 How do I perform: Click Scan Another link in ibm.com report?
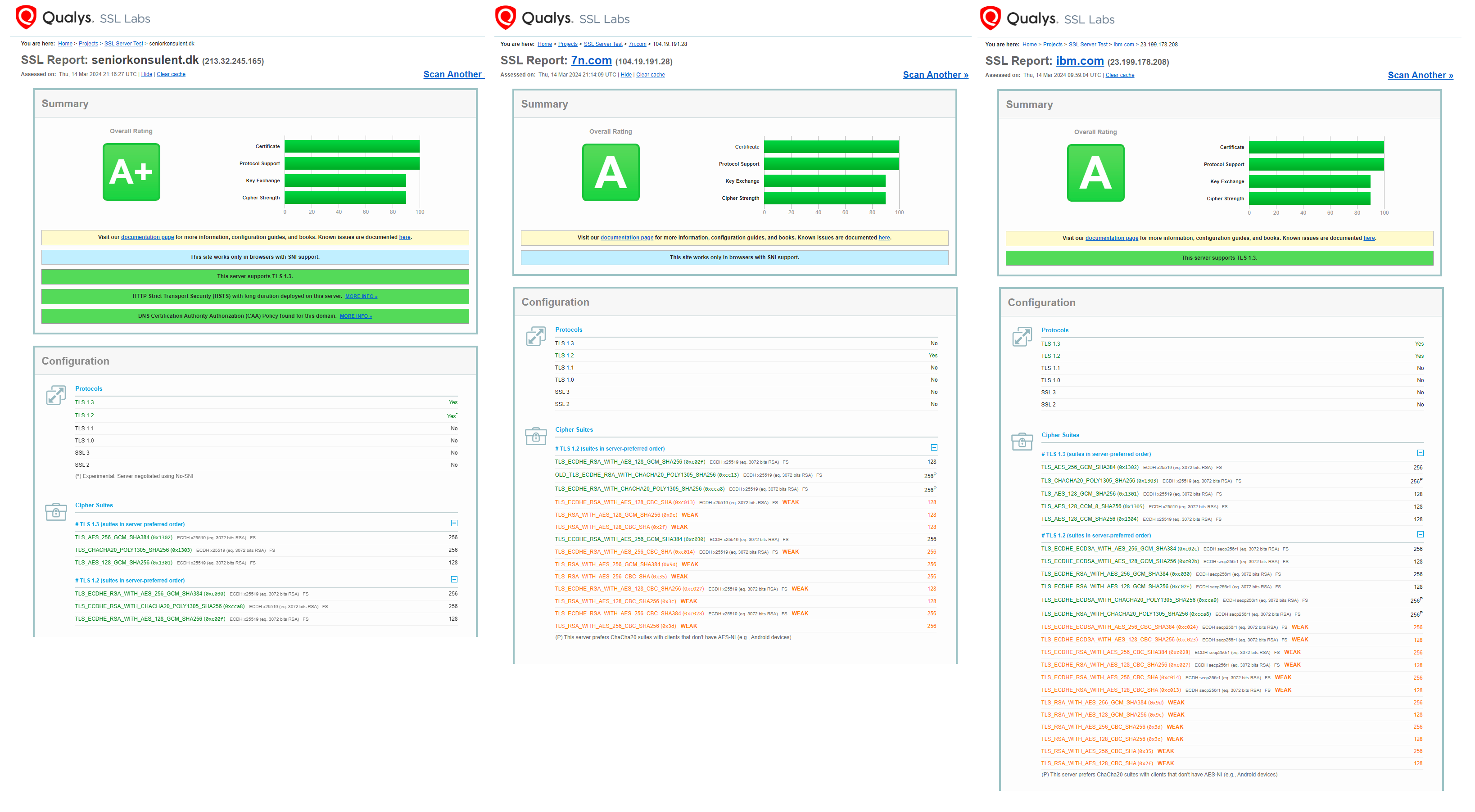tap(1420, 75)
